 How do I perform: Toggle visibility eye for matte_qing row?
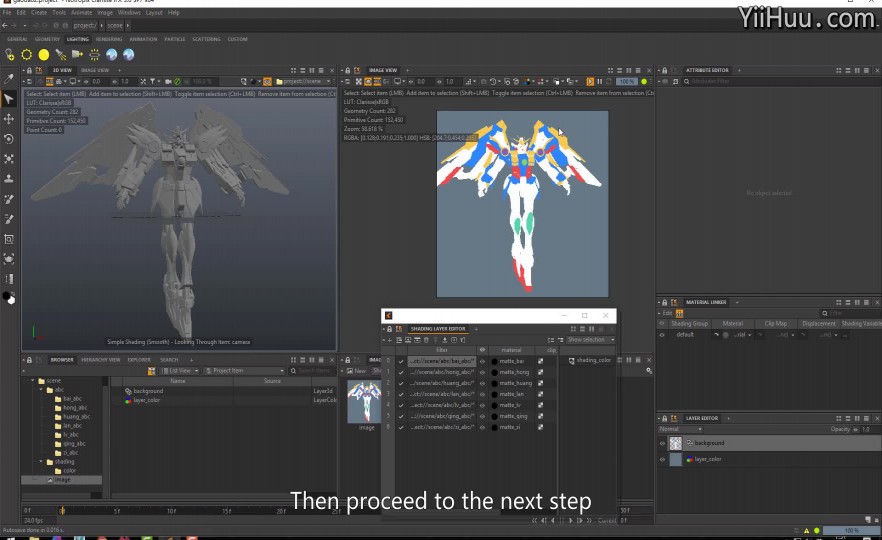482,416
